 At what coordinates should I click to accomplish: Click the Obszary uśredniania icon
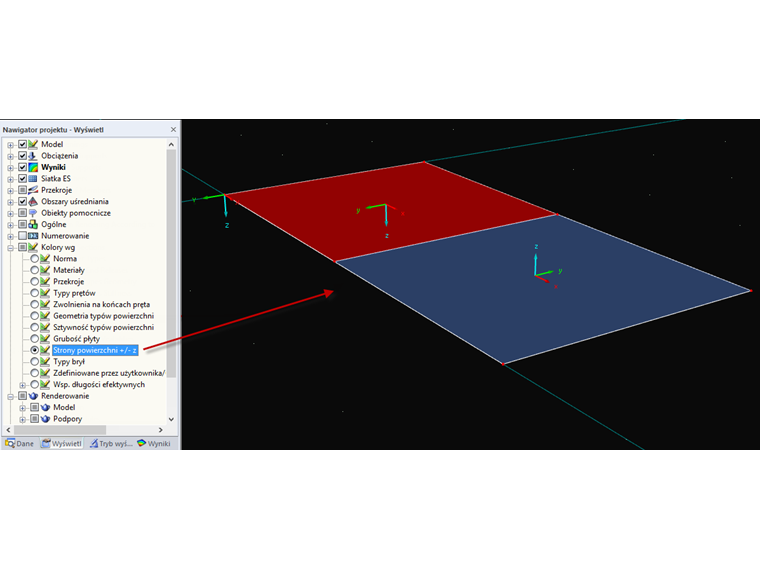pyautogui.click(x=33, y=201)
